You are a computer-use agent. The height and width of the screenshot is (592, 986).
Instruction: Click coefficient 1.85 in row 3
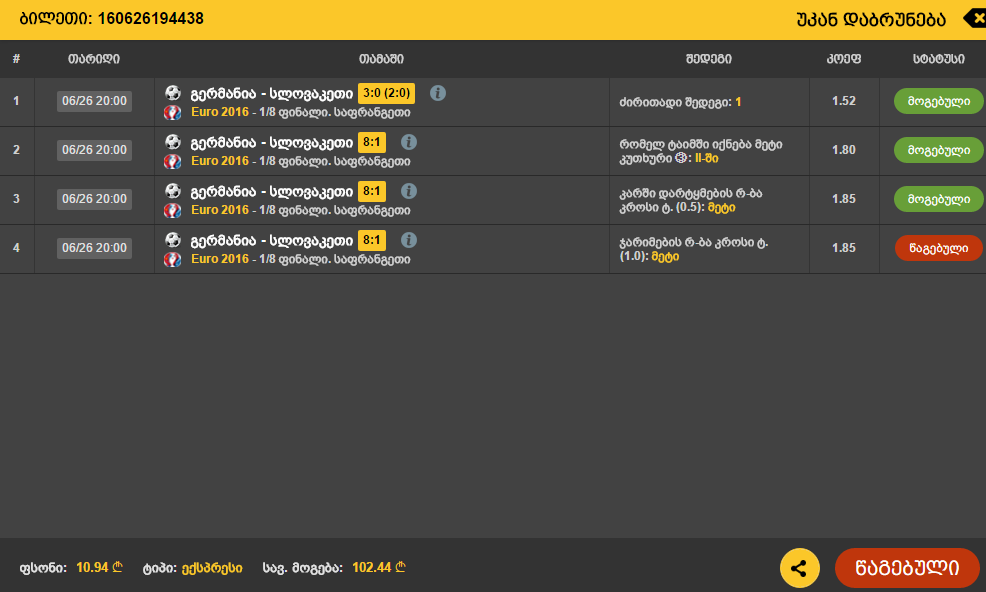click(x=844, y=199)
